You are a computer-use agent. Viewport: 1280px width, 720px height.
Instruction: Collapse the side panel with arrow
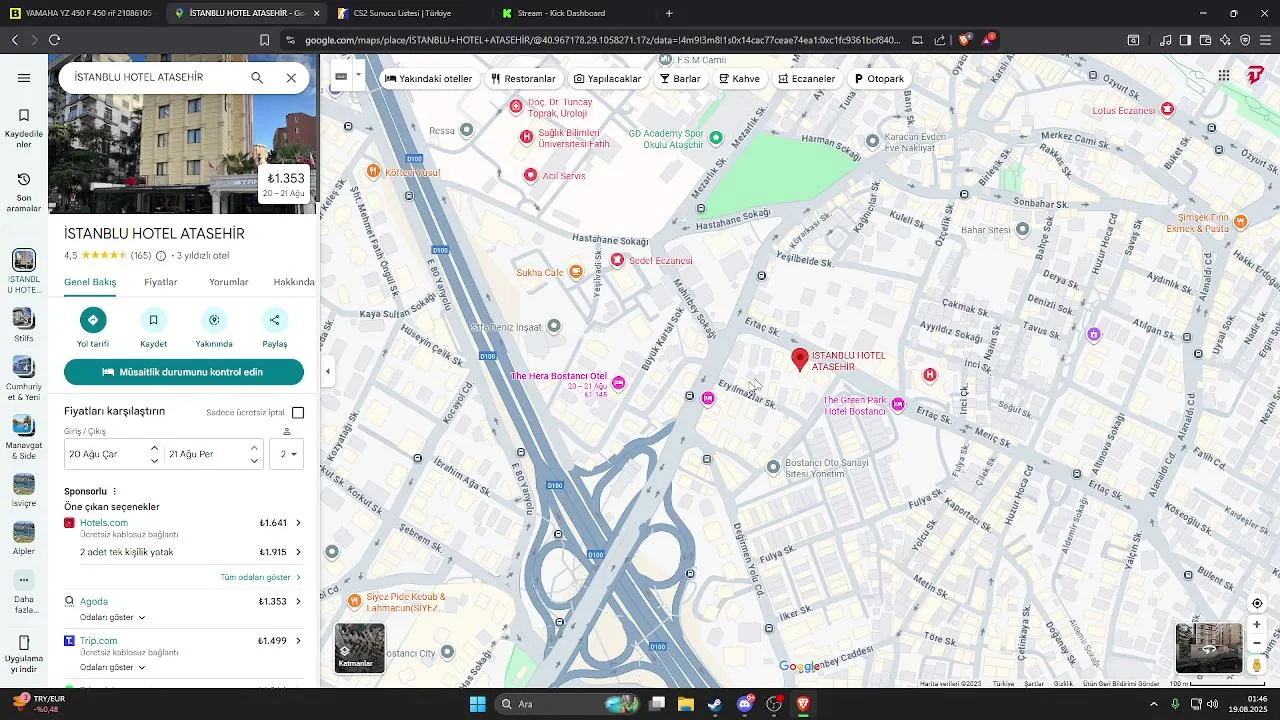tap(328, 371)
